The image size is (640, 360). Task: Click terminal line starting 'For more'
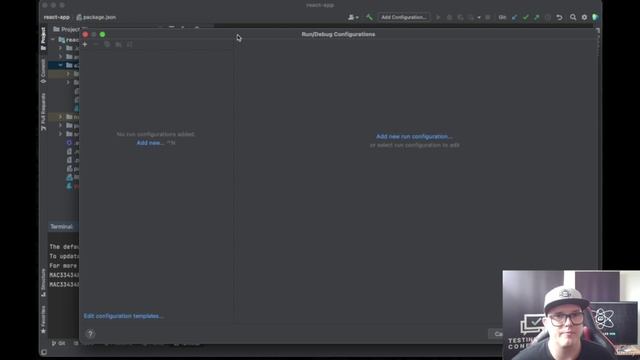(x=64, y=266)
